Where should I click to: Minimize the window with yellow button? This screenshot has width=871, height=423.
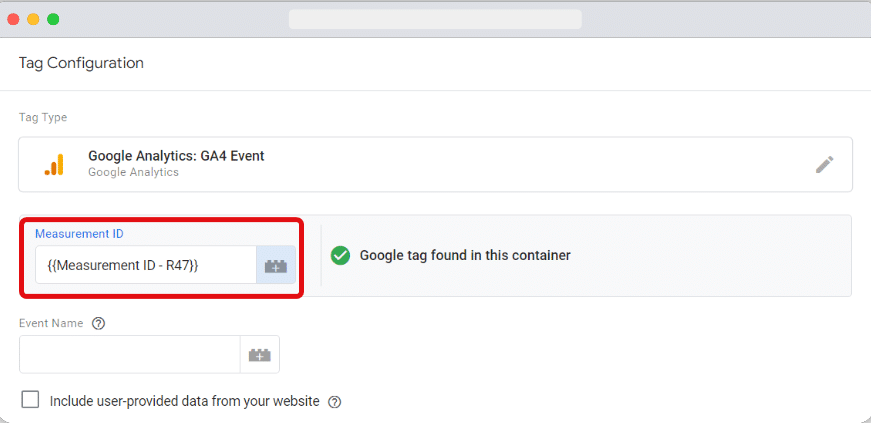[33, 19]
